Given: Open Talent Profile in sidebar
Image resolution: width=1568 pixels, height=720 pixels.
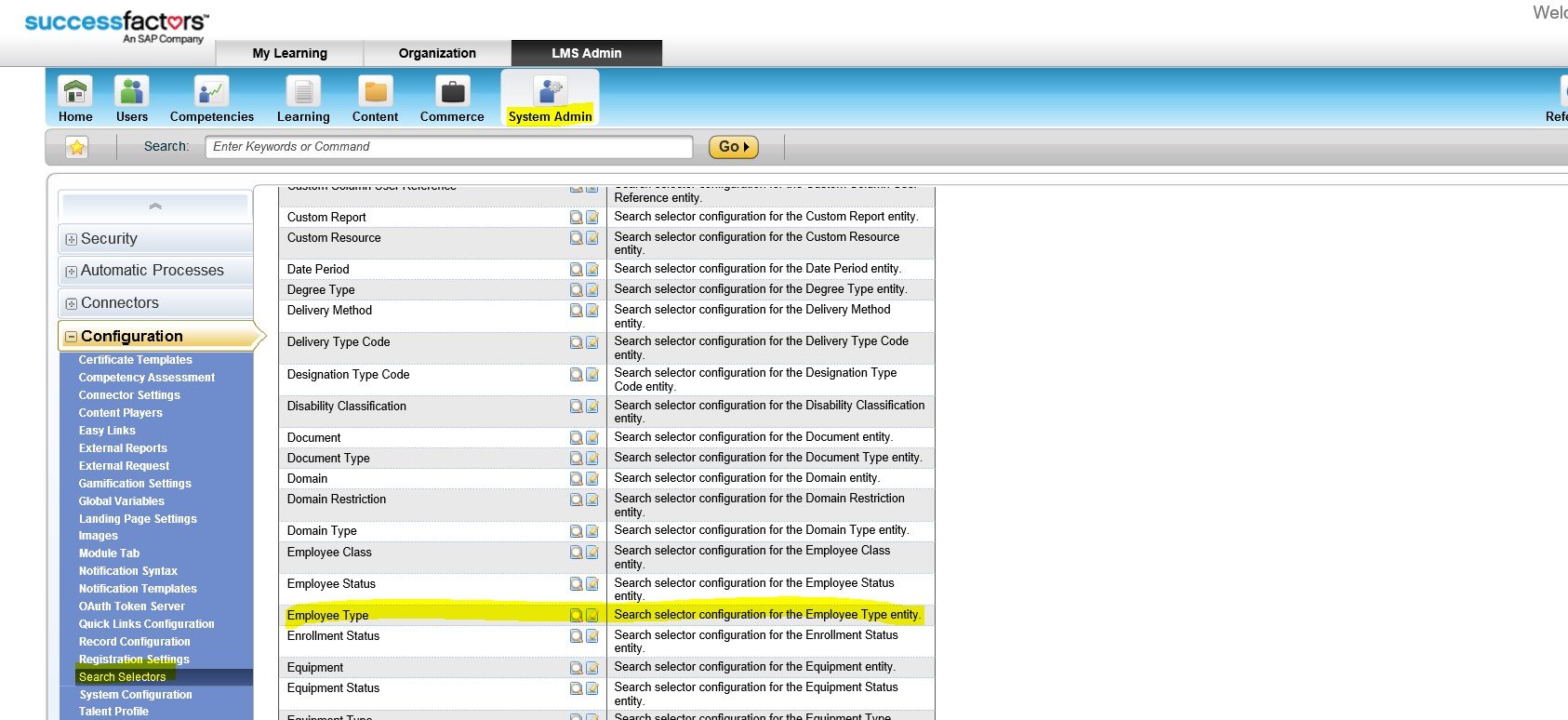Looking at the screenshot, I should 113,712.
